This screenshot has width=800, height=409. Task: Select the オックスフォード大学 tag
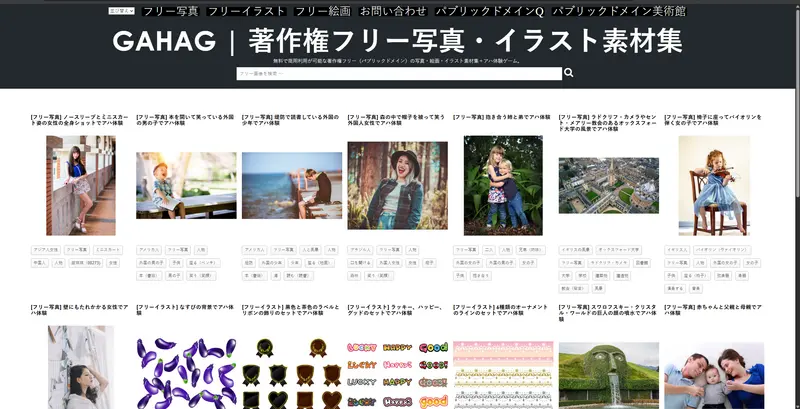[x=619, y=250]
